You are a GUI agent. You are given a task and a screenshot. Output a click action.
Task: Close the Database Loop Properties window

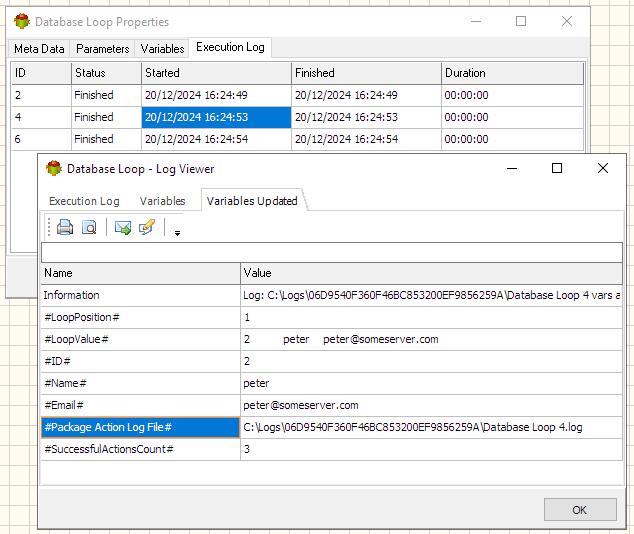pos(567,21)
